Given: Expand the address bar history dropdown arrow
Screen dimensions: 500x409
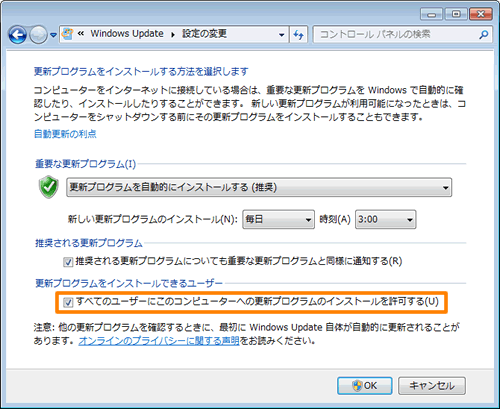Looking at the screenshot, I should (x=282, y=35).
